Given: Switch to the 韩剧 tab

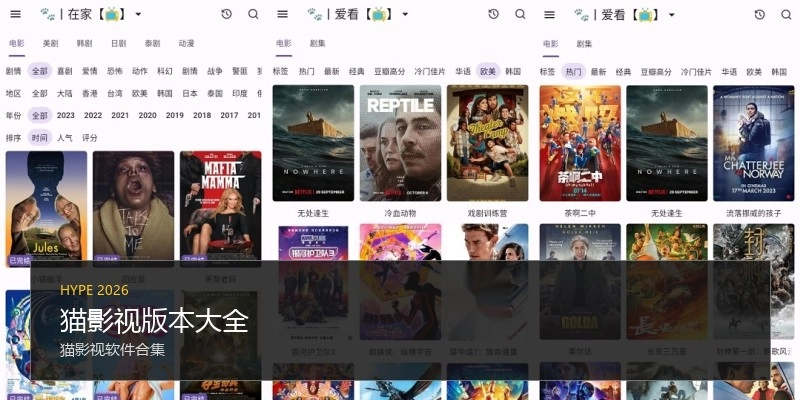Looking at the screenshot, I should pos(84,43).
